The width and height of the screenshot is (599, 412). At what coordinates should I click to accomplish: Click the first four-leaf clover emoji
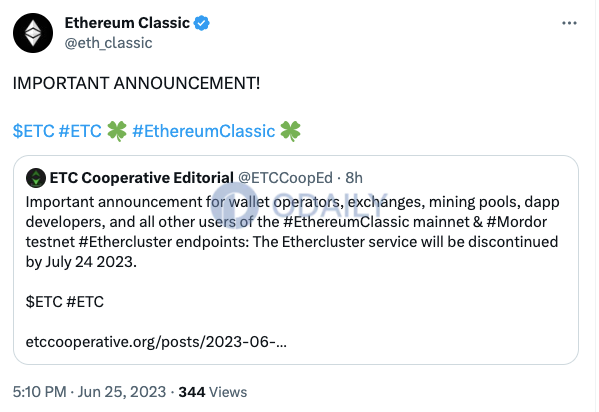tap(117, 131)
